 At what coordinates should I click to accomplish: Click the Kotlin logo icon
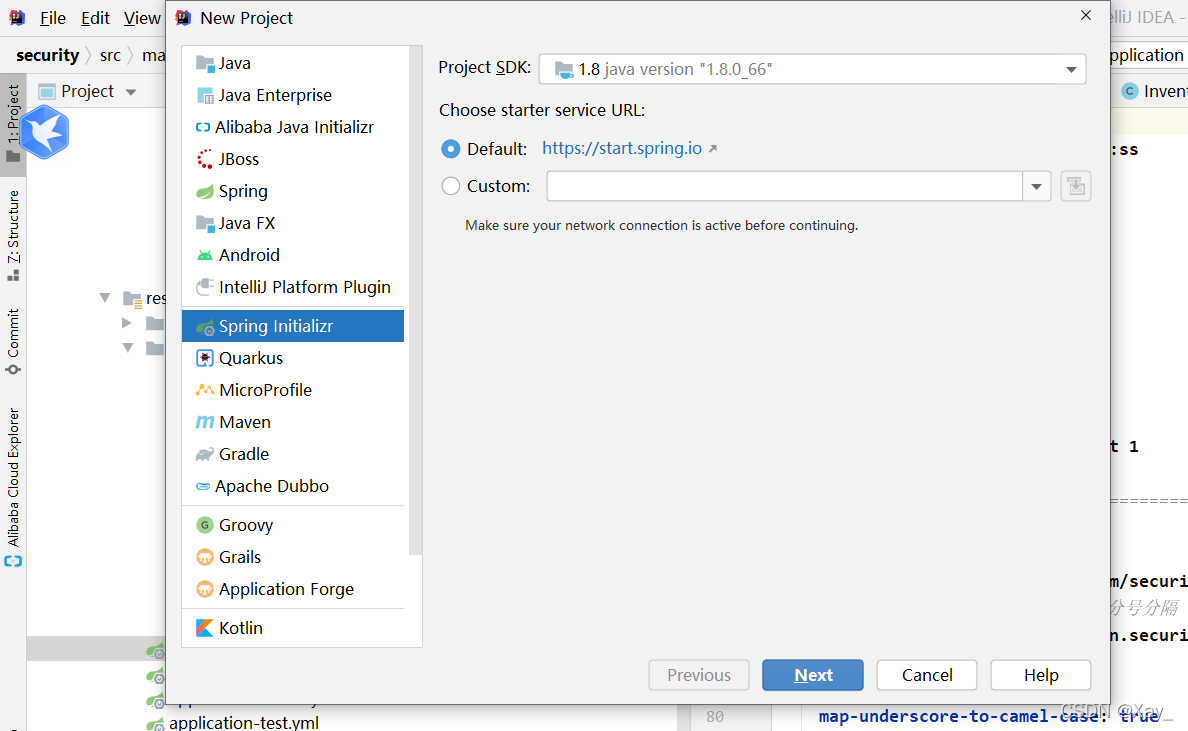pyautogui.click(x=205, y=628)
